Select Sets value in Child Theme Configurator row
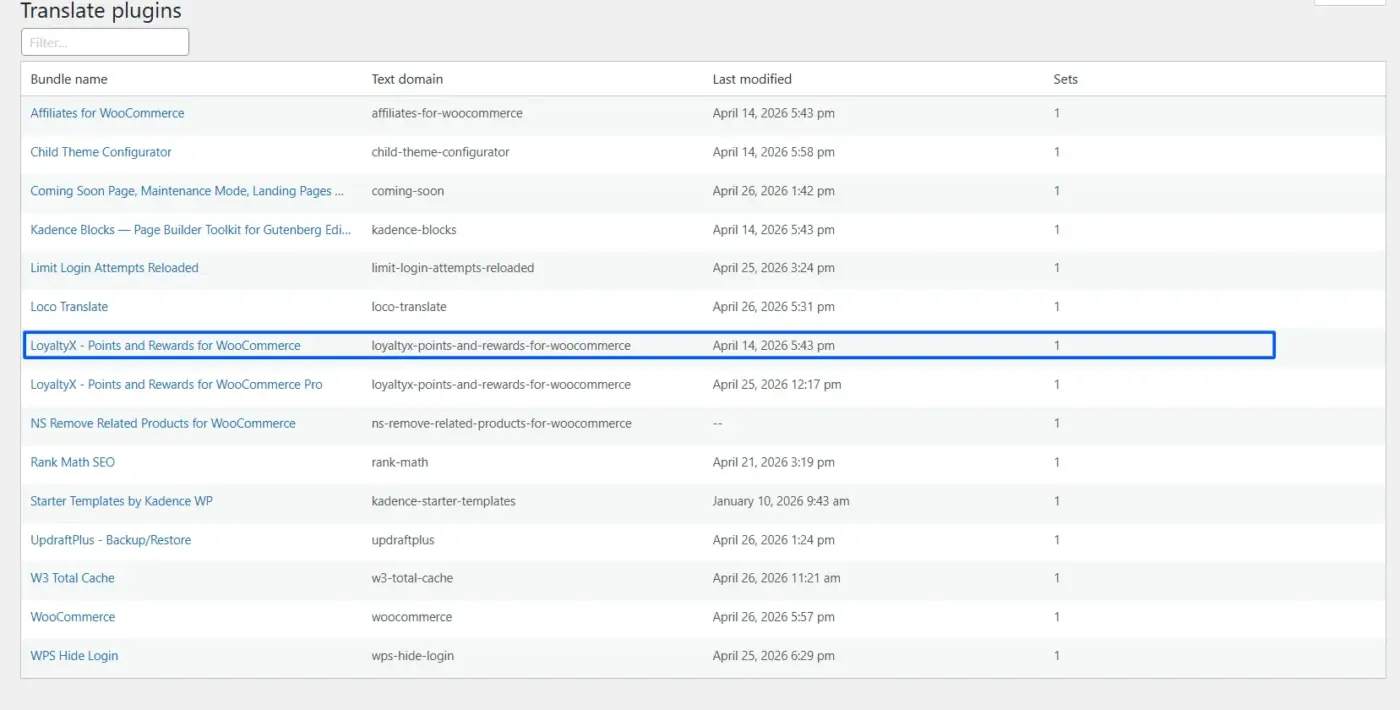This screenshot has width=1400, height=710. point(1057,152)
